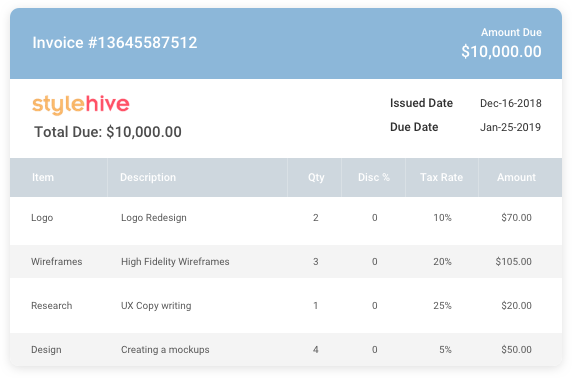Viewport: 572px width, 378px height.
Task: Click the Amount Due value $10,000.00
Action: click(501, 51)
